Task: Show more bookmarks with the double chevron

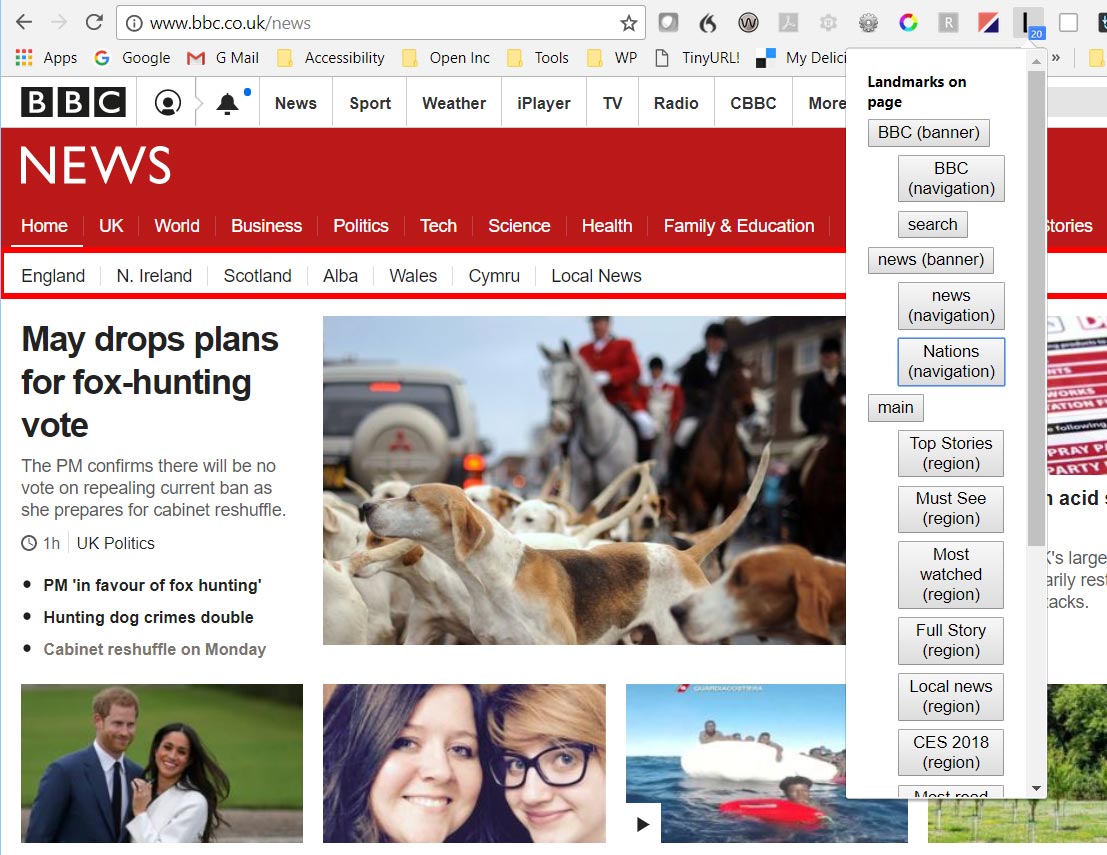Action: (1056, 58)
